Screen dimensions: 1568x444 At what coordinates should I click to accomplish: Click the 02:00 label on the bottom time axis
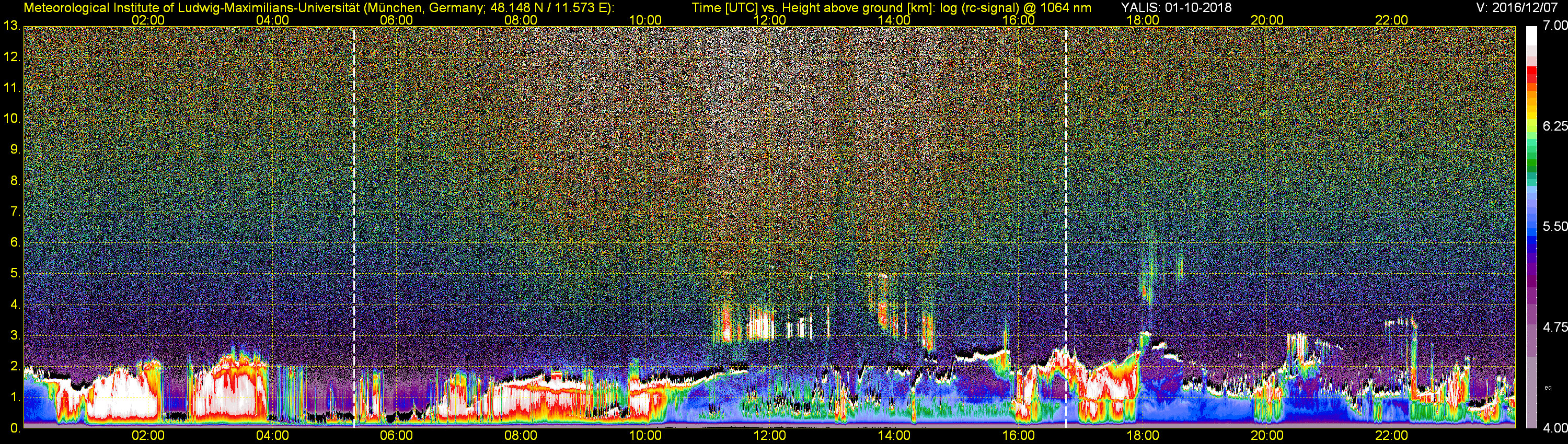pos(148,436)
